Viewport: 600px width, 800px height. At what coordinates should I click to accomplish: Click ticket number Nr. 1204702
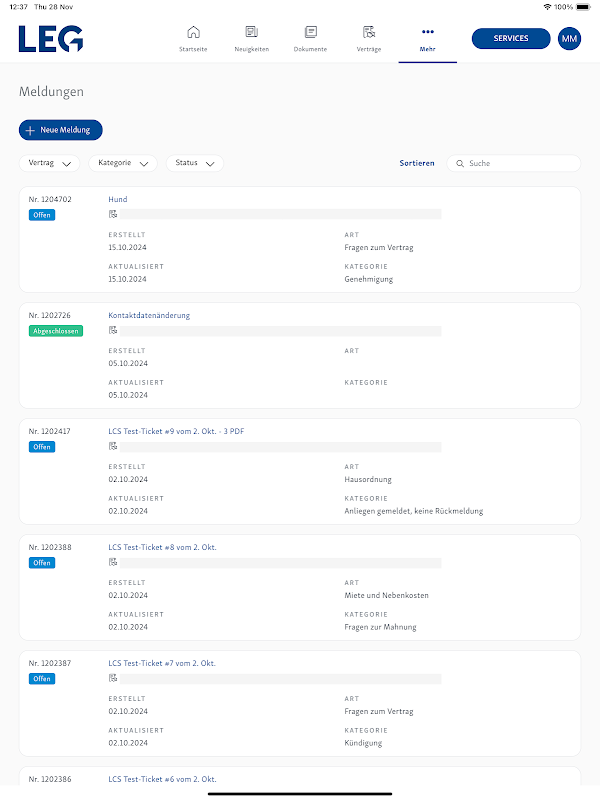point(50,199)
